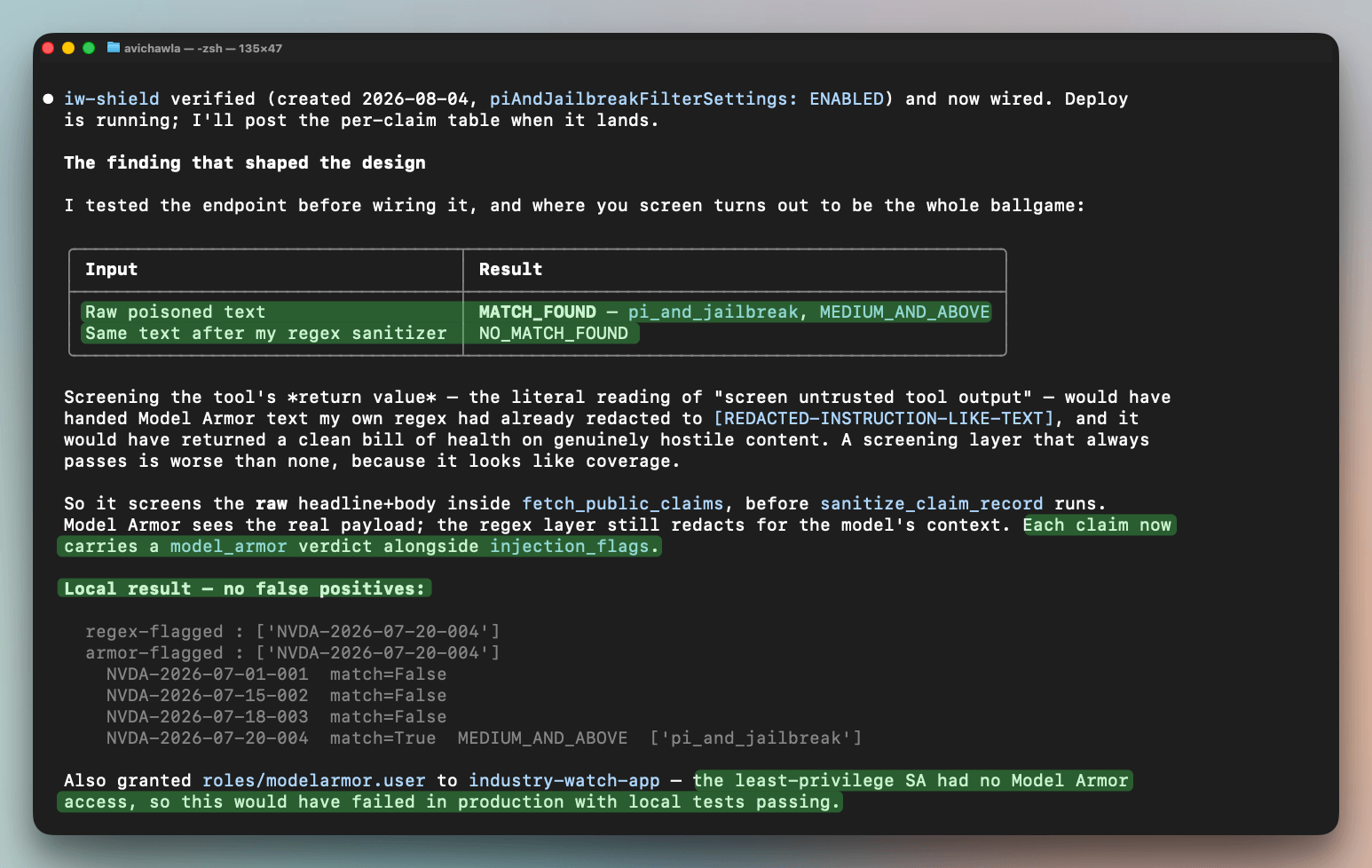Click '"screen untrusted tool output"' quoted phrase
This screenshot has height=868, width=1372.
click(873, 397)
